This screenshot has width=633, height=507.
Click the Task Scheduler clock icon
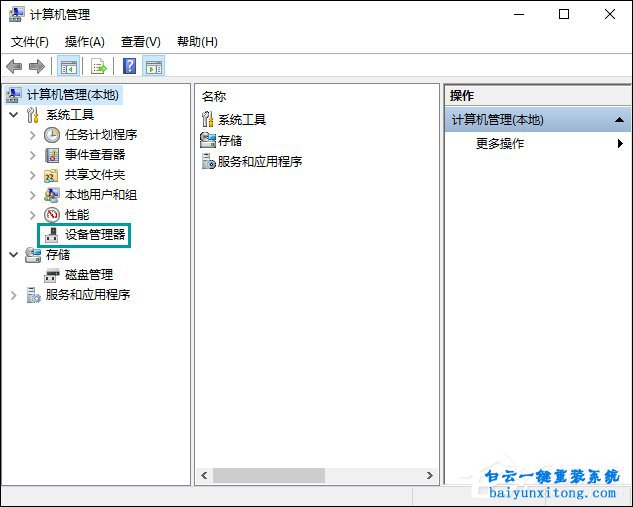click(x=52, y=135)
